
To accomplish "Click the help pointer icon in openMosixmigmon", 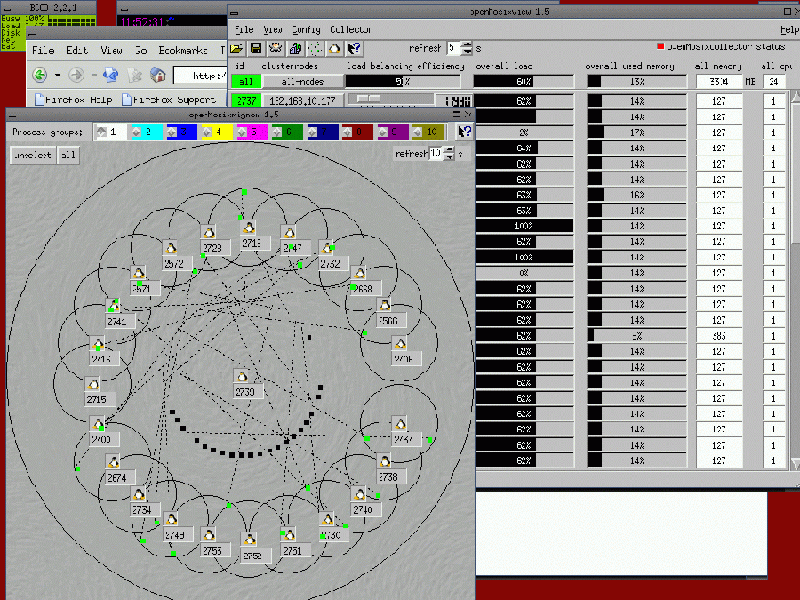I will (x=465, y=131).
